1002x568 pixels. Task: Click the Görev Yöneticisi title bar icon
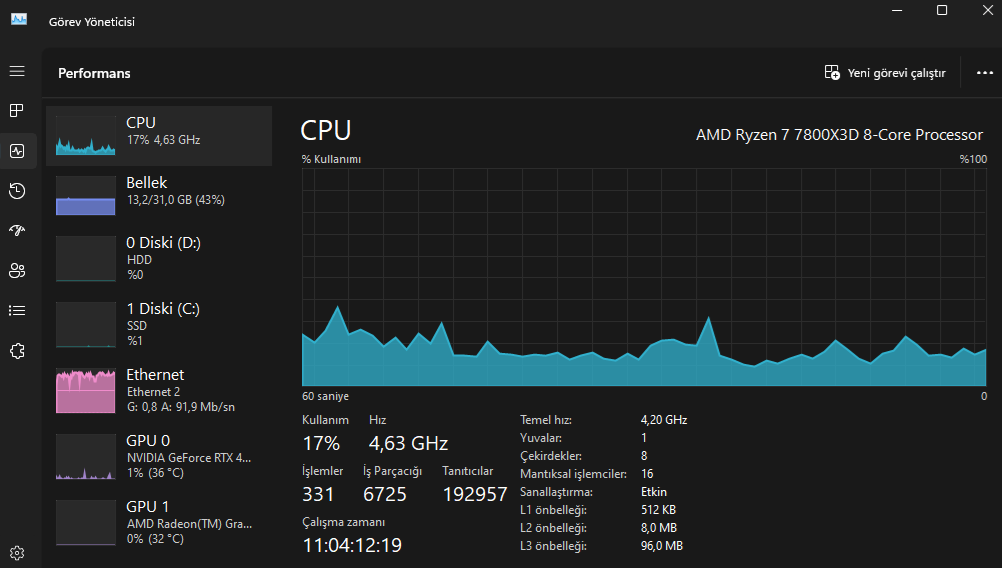[x=19, y=21]
